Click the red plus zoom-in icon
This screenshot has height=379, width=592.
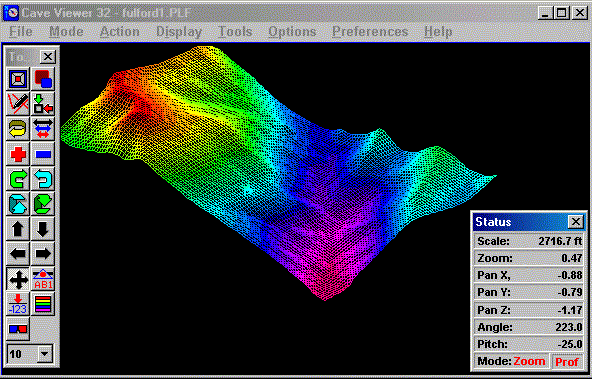pos(18,154)
